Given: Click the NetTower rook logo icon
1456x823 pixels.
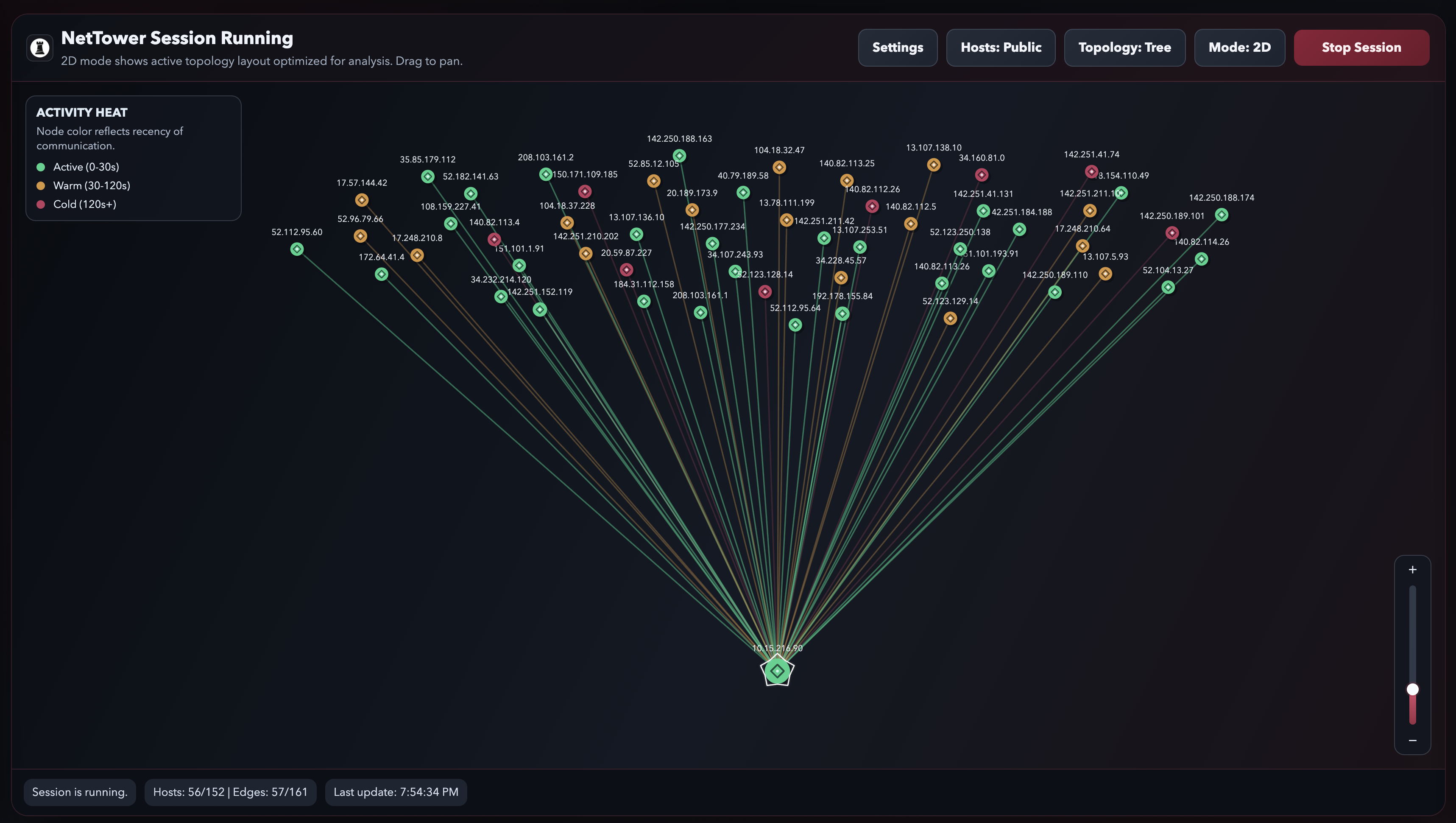Looking at the screenshot, I should tap(39, 48).
